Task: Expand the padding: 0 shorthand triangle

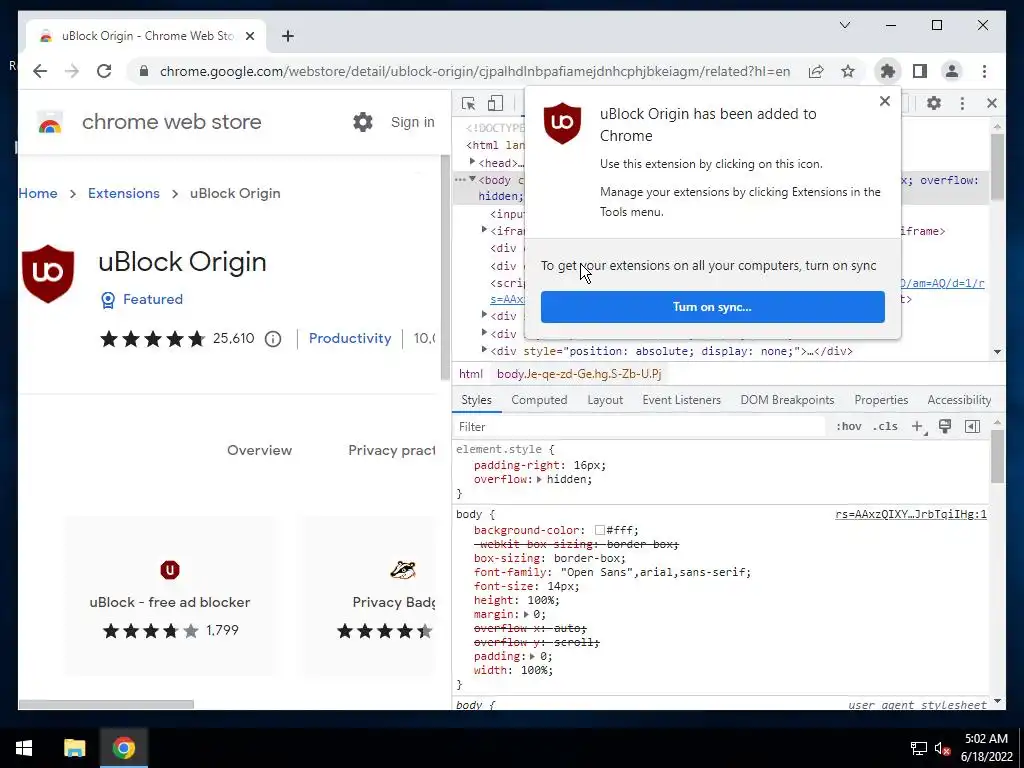Action: click(x=532, y=656)
